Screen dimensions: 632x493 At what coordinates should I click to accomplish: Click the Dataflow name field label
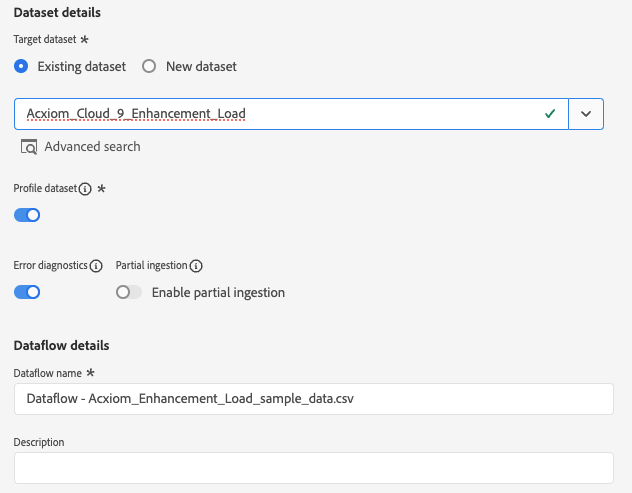click(x=48, y=373)
